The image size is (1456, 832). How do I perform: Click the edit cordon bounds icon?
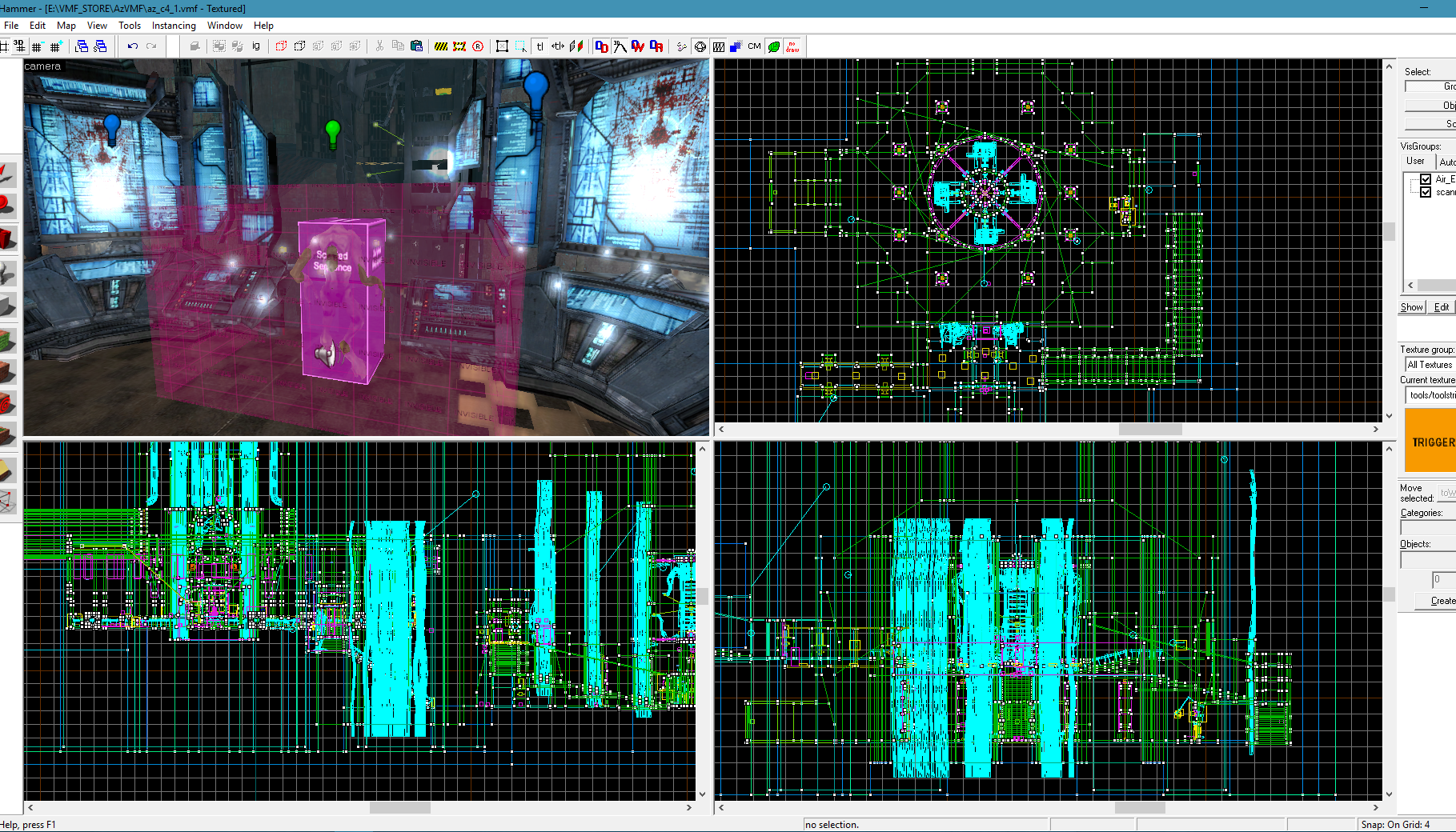point(459,46)
